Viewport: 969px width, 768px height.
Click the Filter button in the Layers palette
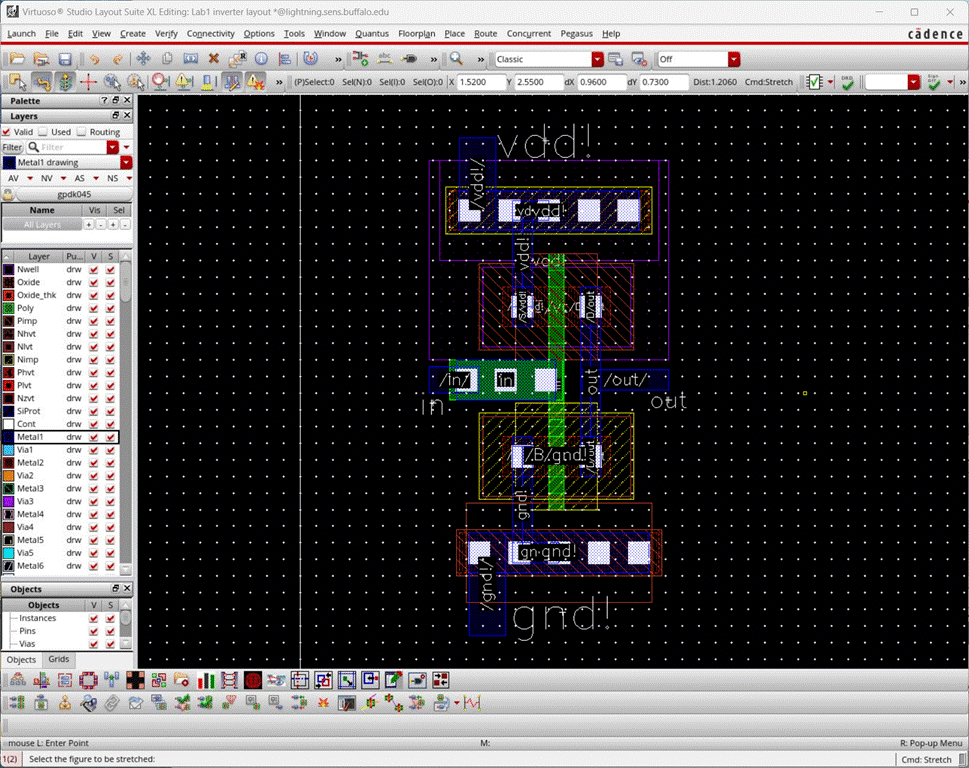click(12, 147)
